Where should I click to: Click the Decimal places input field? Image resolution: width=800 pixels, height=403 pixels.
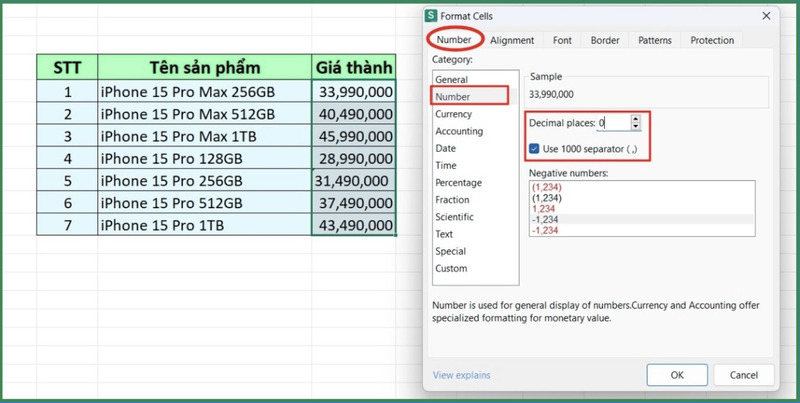pos(613,122)
